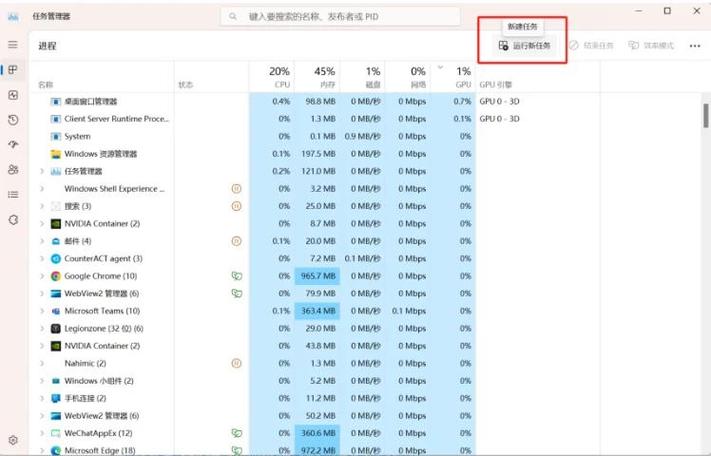Viewport: 711px width, 456px height.
Task: Expand the Google Chrome (10) process group
Action: point(41,276)
